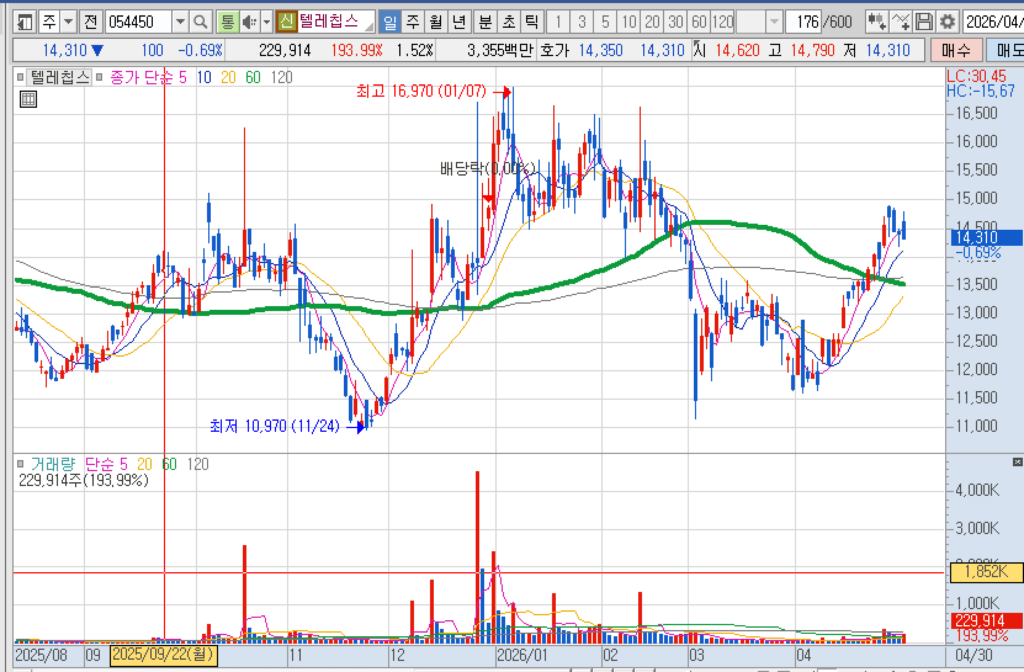Click the 거래량 volume legend label
The height and width of the screenshot is (672, 1024).
53,464
